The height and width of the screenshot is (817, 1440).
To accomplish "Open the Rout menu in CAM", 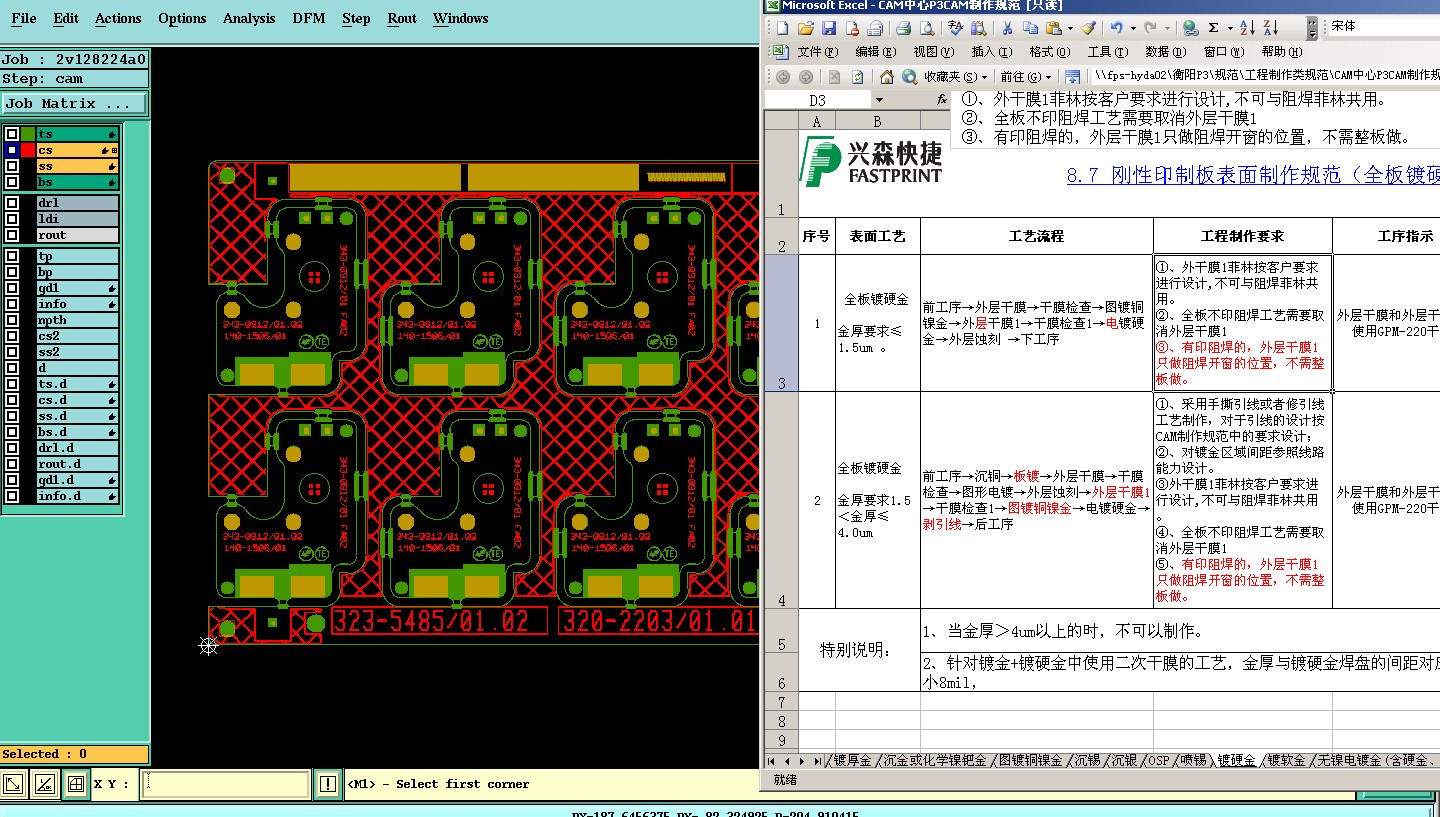I will click(x=402, y=18).
